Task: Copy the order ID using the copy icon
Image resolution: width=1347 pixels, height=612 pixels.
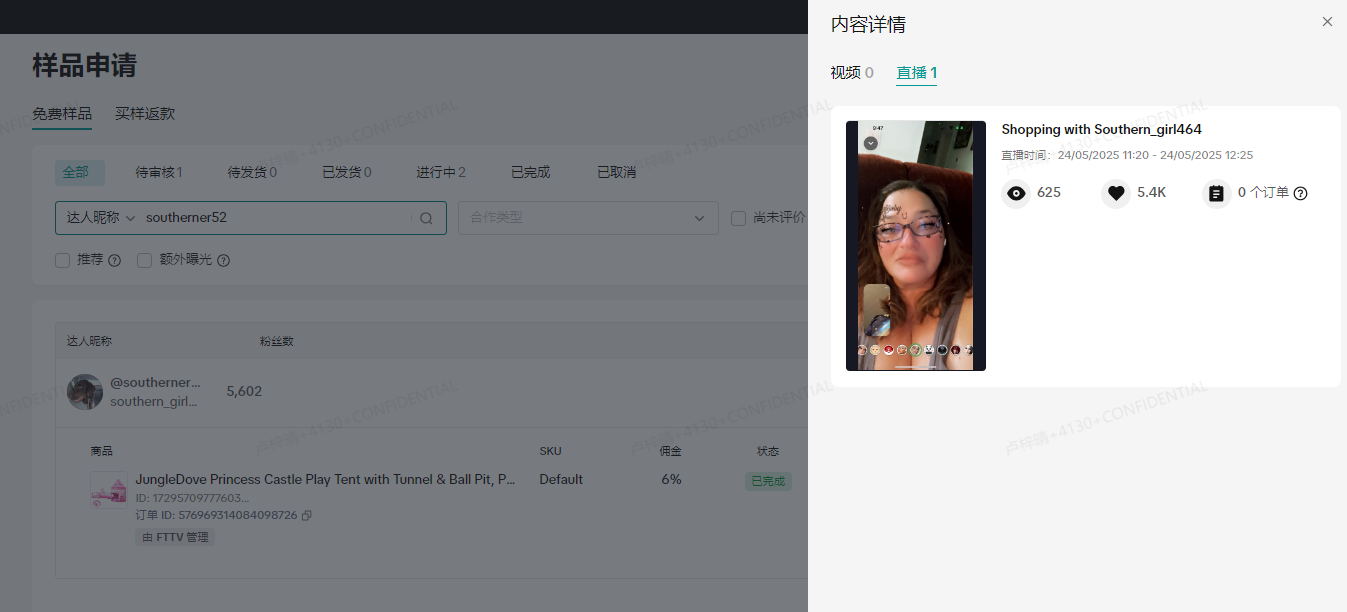Action: pos(306,515)
